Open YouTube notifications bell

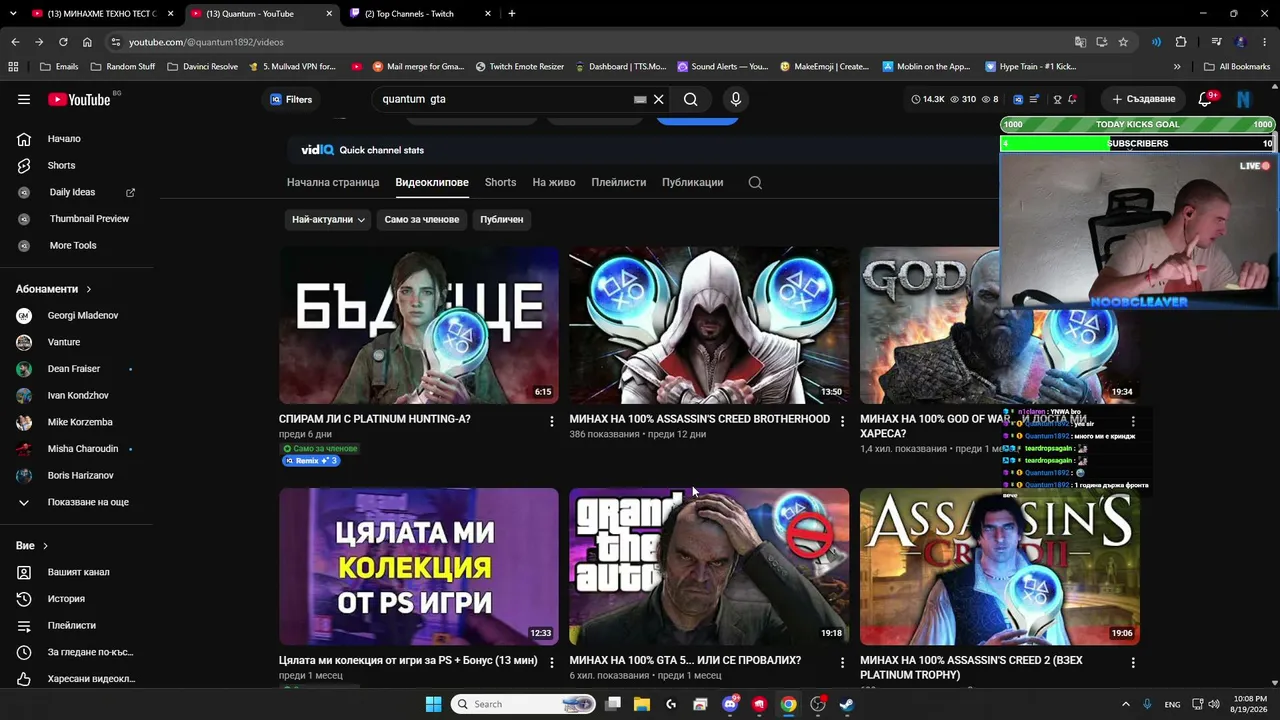[1205, 99]
